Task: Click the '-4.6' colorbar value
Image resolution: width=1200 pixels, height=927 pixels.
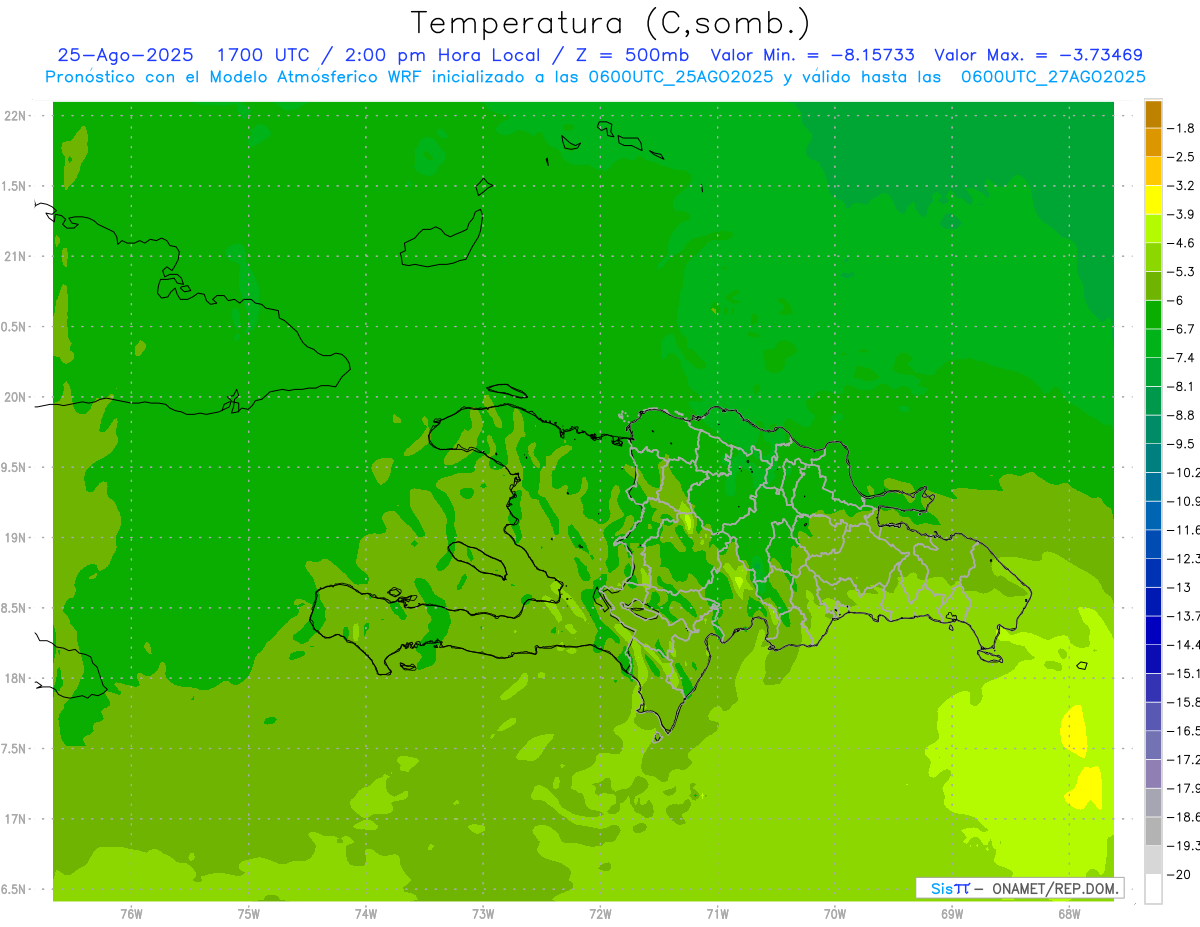Action: pos(1180,243)
